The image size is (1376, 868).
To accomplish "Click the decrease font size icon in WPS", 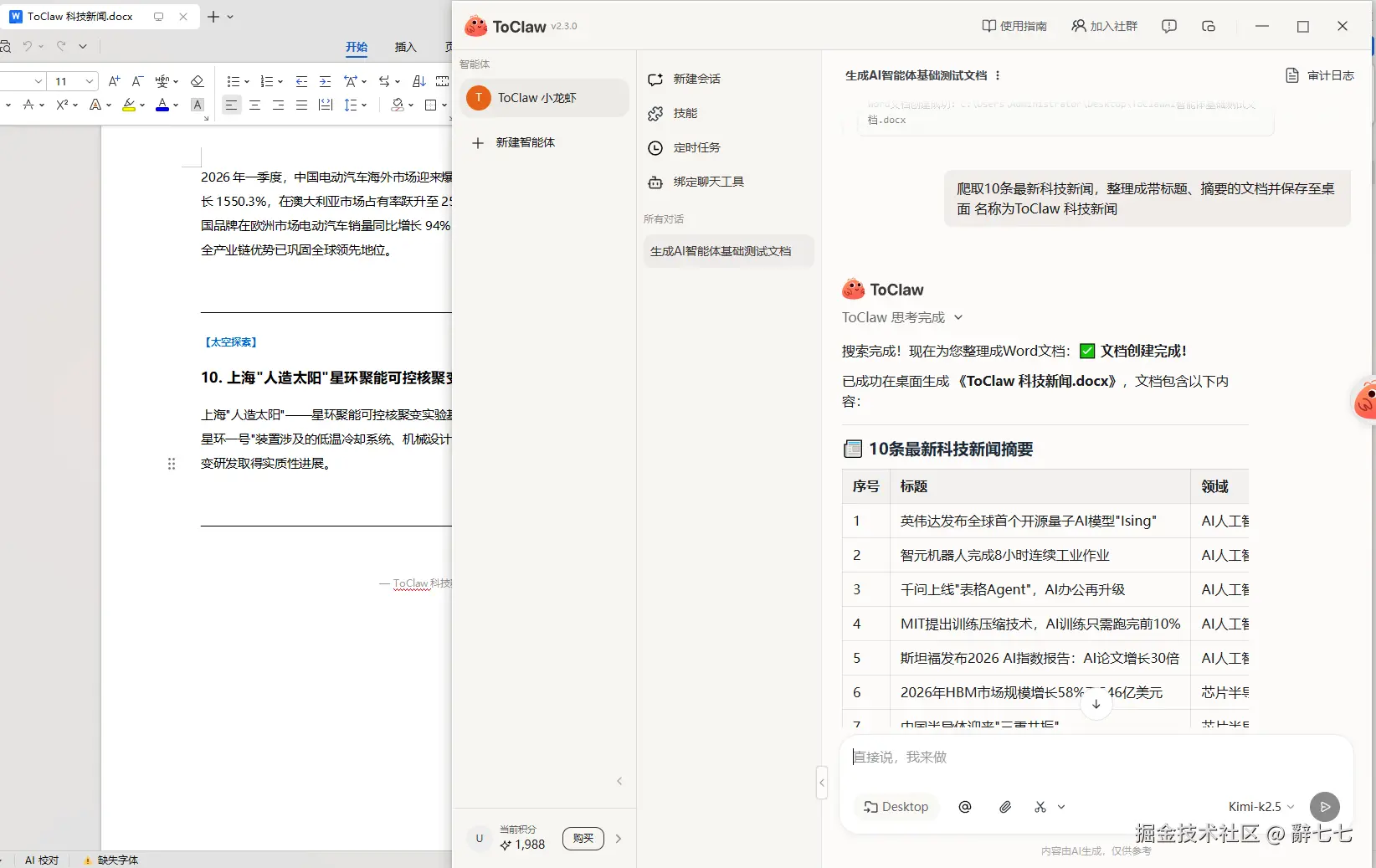I will tap(138, 81).
